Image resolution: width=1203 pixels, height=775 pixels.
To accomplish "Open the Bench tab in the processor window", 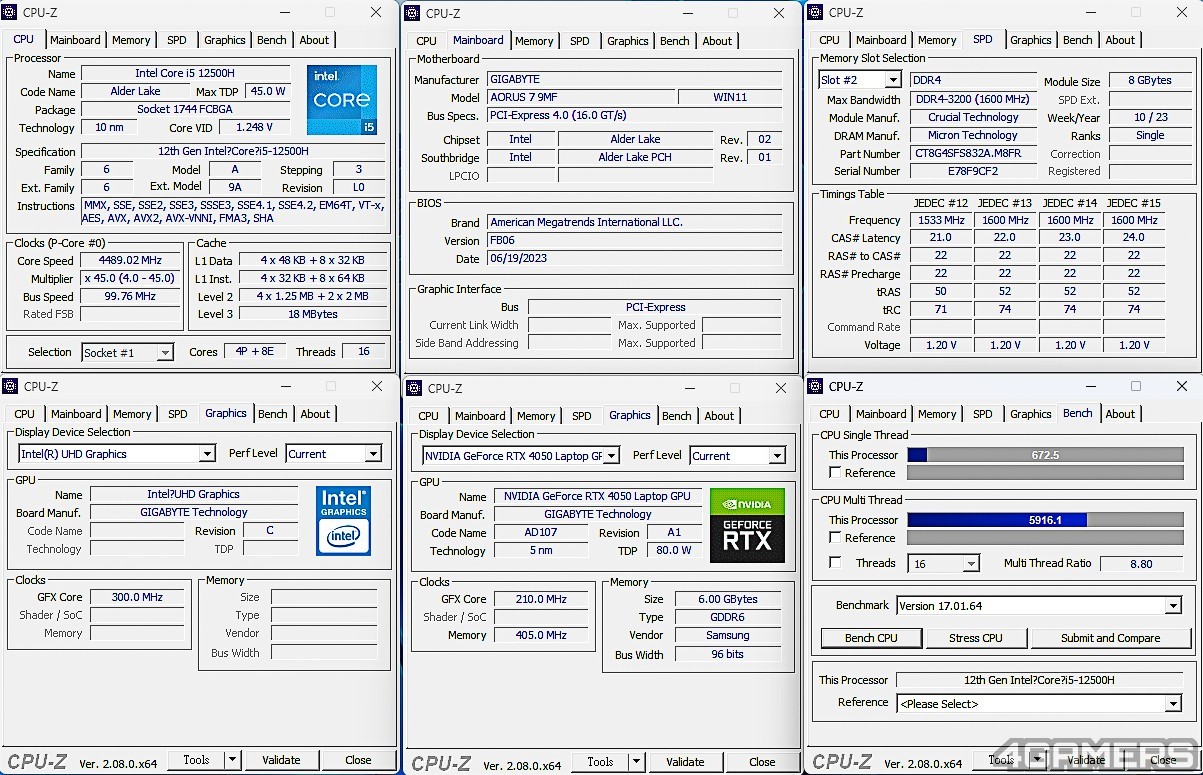I will point(271,40).
